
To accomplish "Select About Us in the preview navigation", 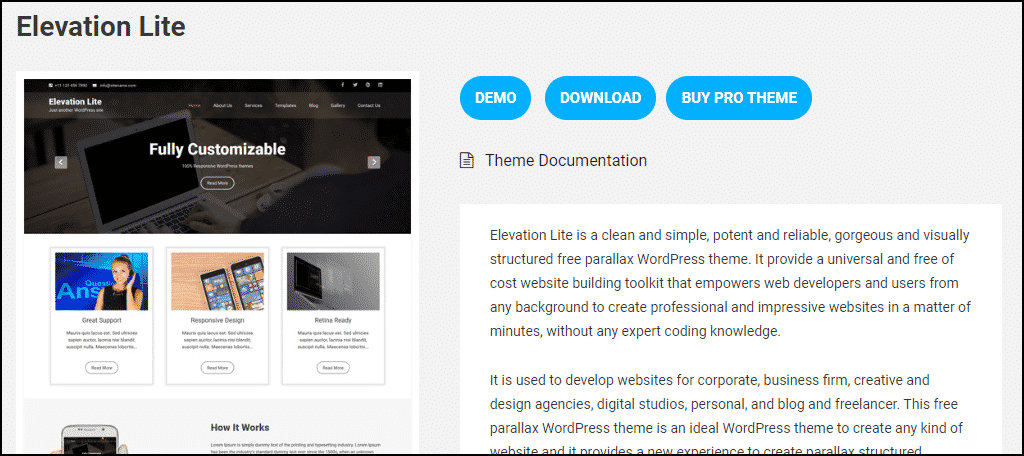I will click(222, 105).
